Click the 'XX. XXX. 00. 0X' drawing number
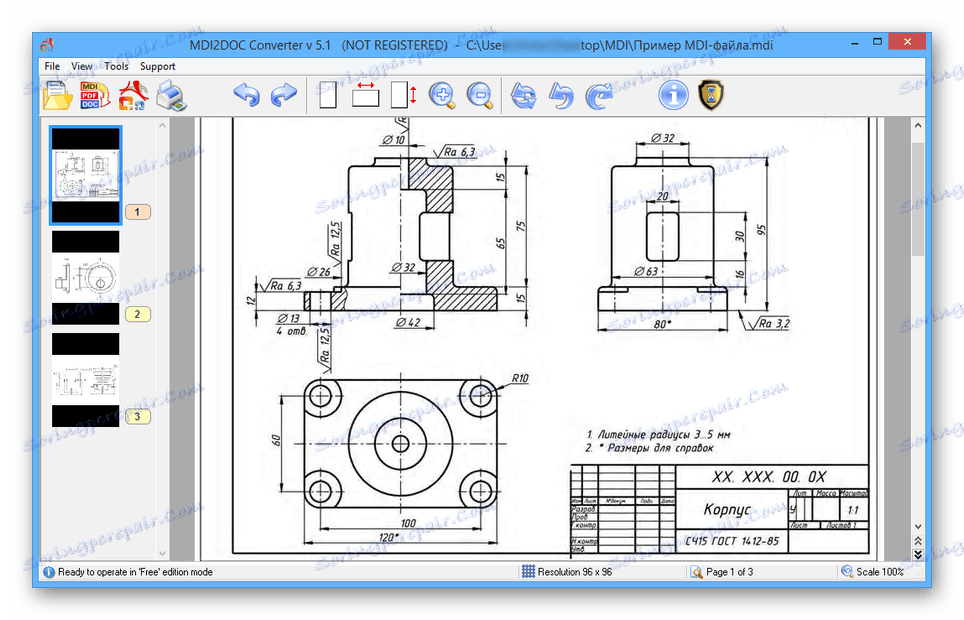Viewport: 964px width, 620px height. pyautogui.click(x=769, y=477)
